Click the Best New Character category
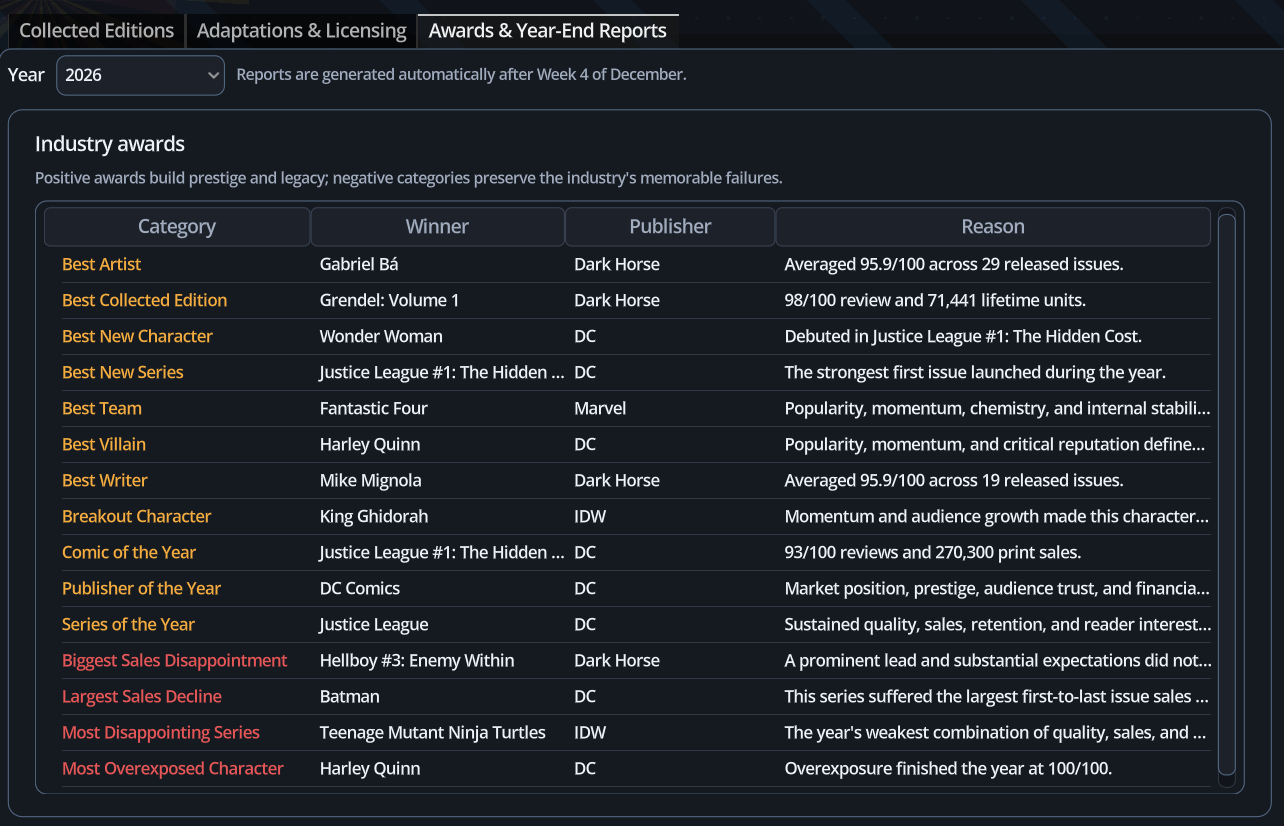This screenshot has width=1284, height=826. (x=137, y=337)
